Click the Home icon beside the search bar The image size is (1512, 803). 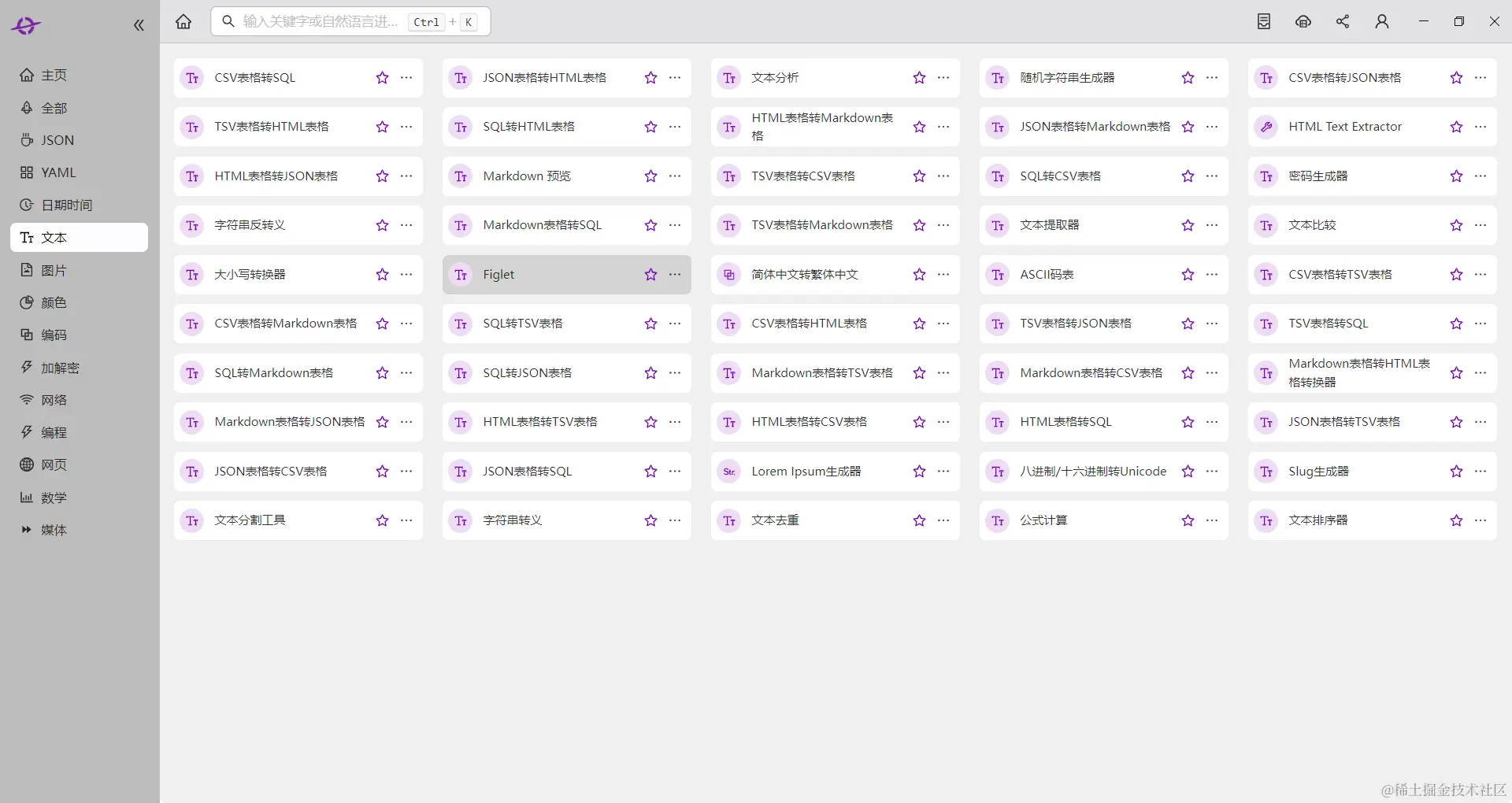point(183,21)
